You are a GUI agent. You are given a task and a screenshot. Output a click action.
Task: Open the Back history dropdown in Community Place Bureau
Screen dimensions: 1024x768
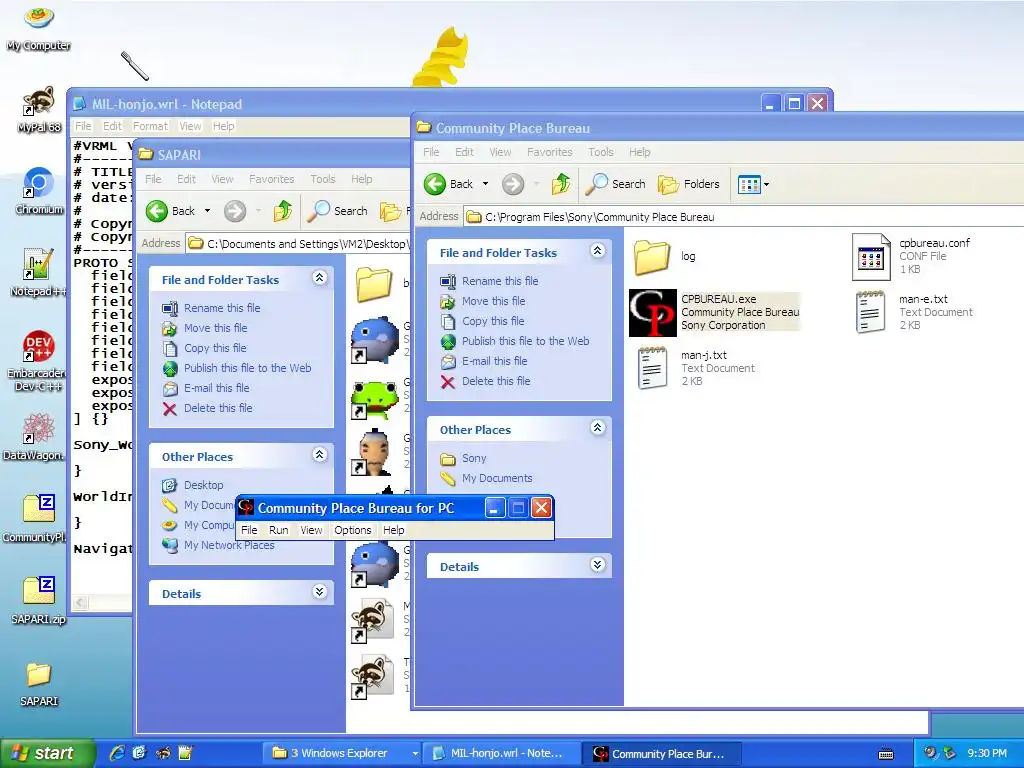coord(485,184)
